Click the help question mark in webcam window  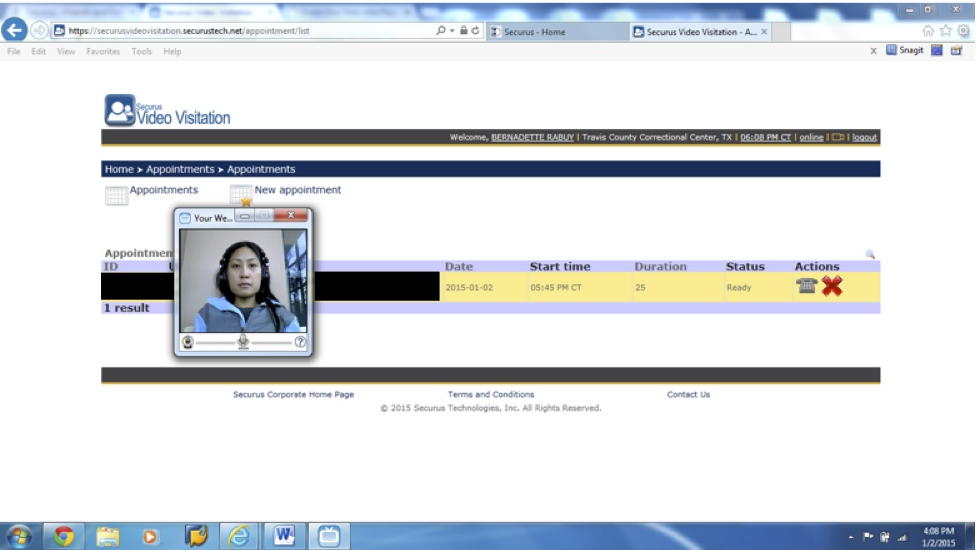(x=300, y=342)
